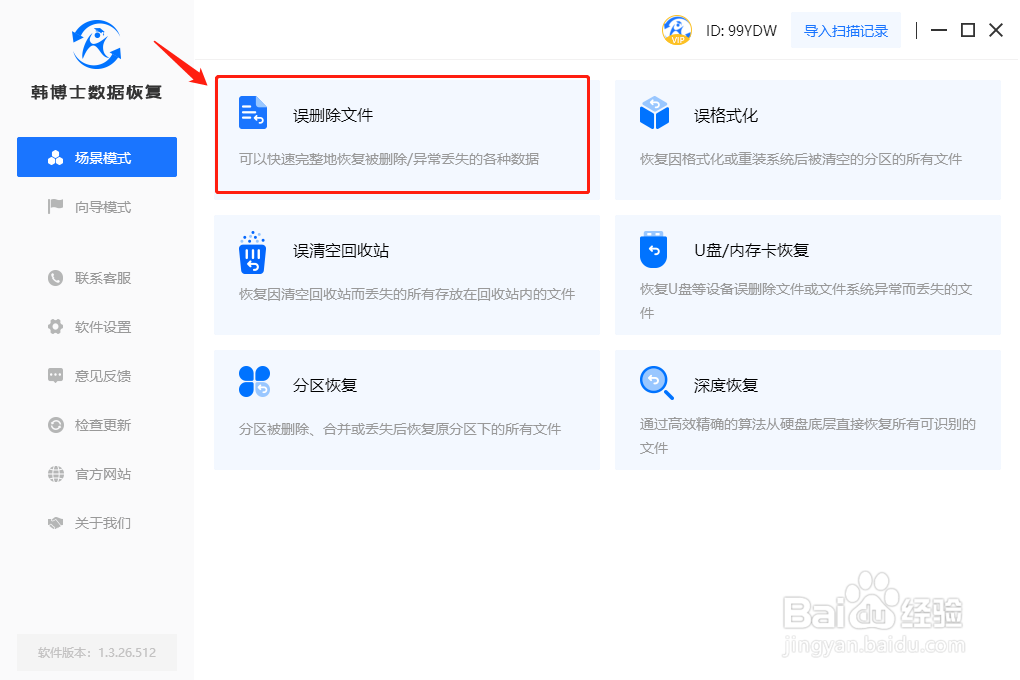Click the 误删除文件 document icon

click(x=252, y=113)
